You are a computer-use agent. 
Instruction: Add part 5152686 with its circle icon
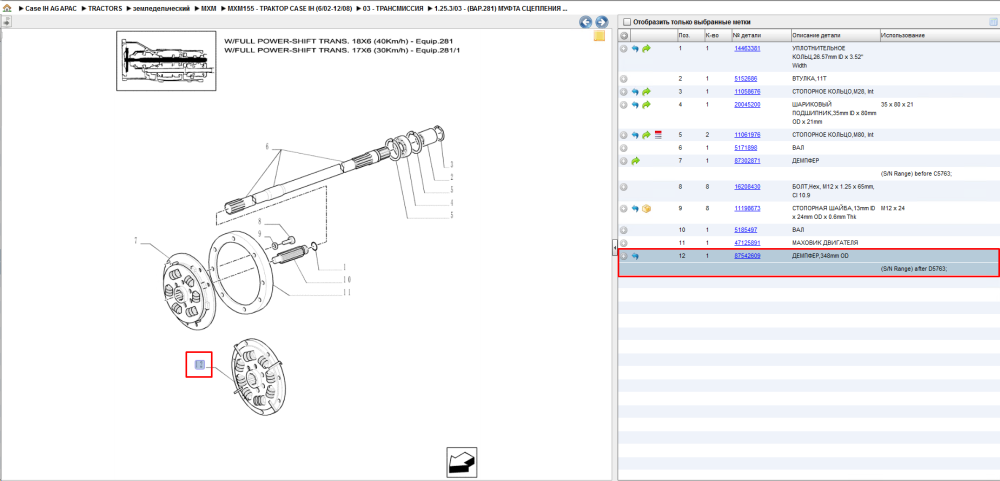624,79
